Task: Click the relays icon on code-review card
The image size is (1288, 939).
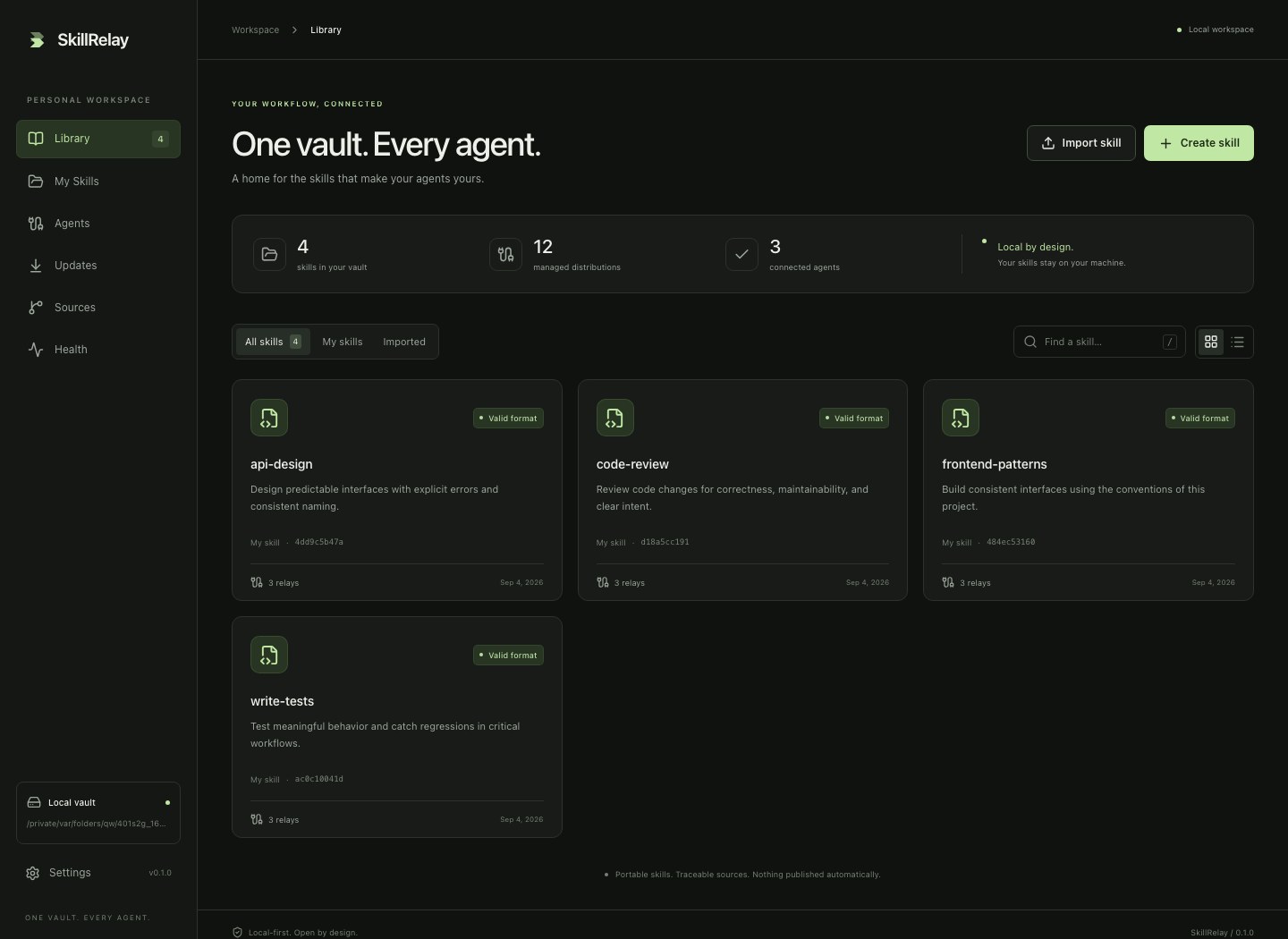Action: pyautogui.click(x=603, y=582)
